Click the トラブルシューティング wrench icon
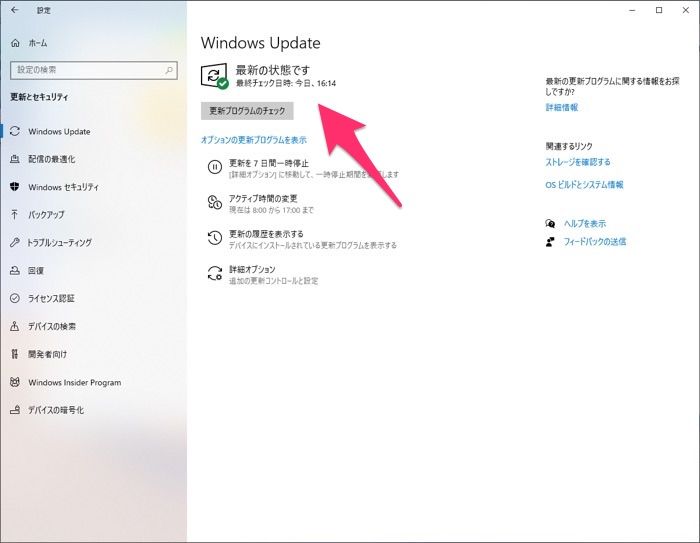Screen dimensions: 700x543 (x=15, y=242)
